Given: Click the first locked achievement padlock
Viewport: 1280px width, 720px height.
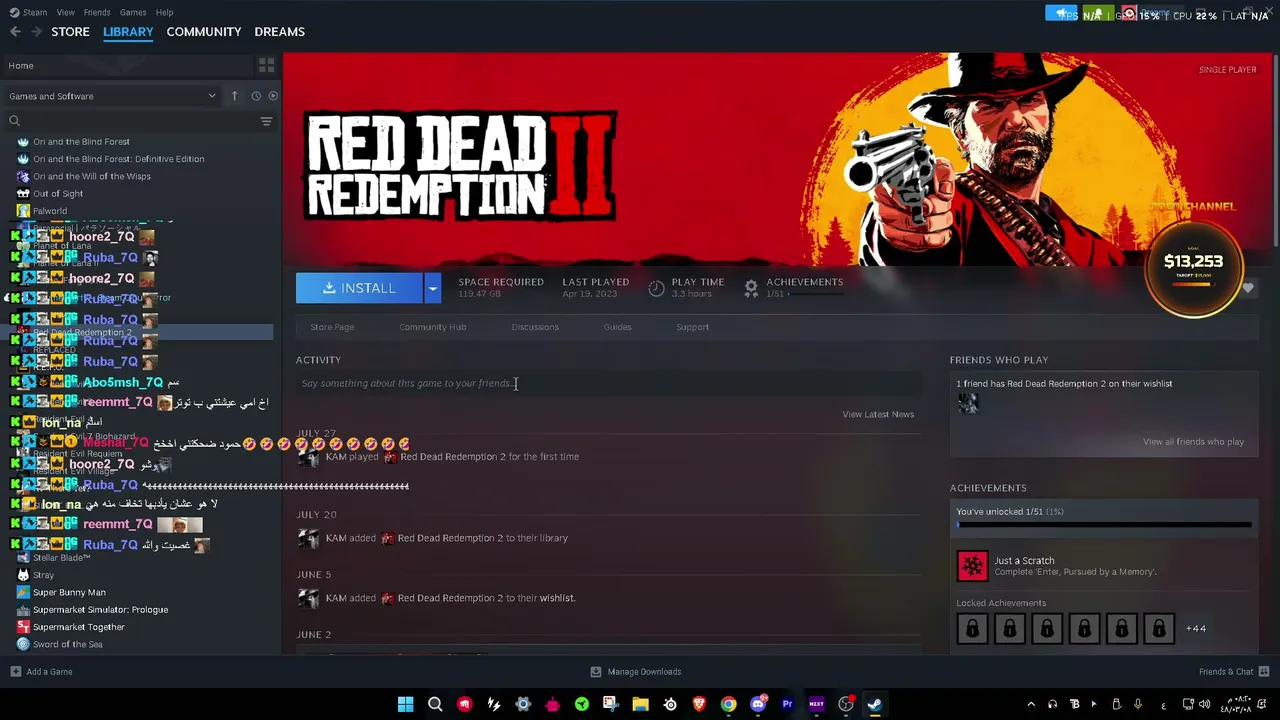Looking at the screenshot, I should point(972,629).
